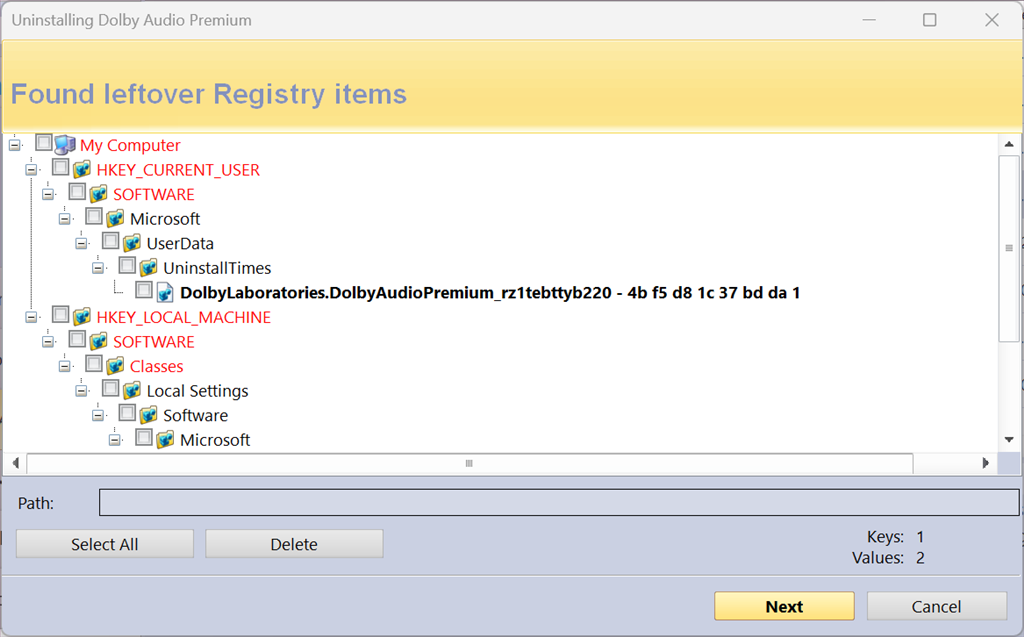Minimize the Uninstalling Dolby Audio Premium window
Screen dimensions: 1024x637
(x=869, y=20)
